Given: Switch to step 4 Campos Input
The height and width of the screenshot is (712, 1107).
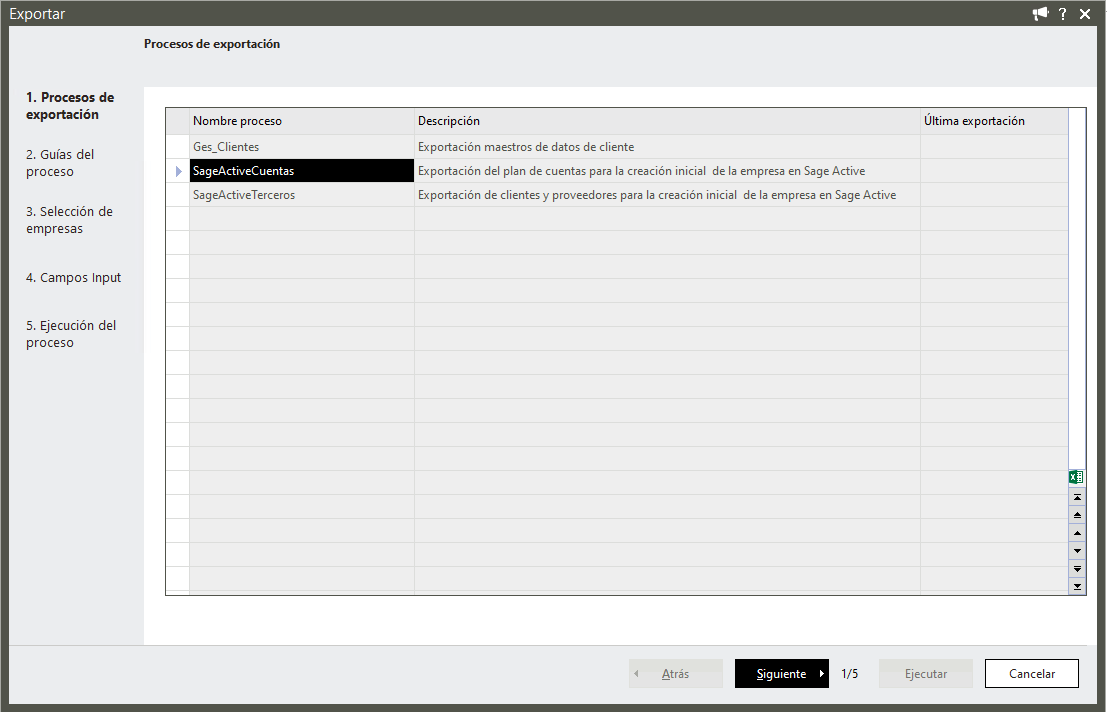Looking at the screenshot, I should 73,278.
